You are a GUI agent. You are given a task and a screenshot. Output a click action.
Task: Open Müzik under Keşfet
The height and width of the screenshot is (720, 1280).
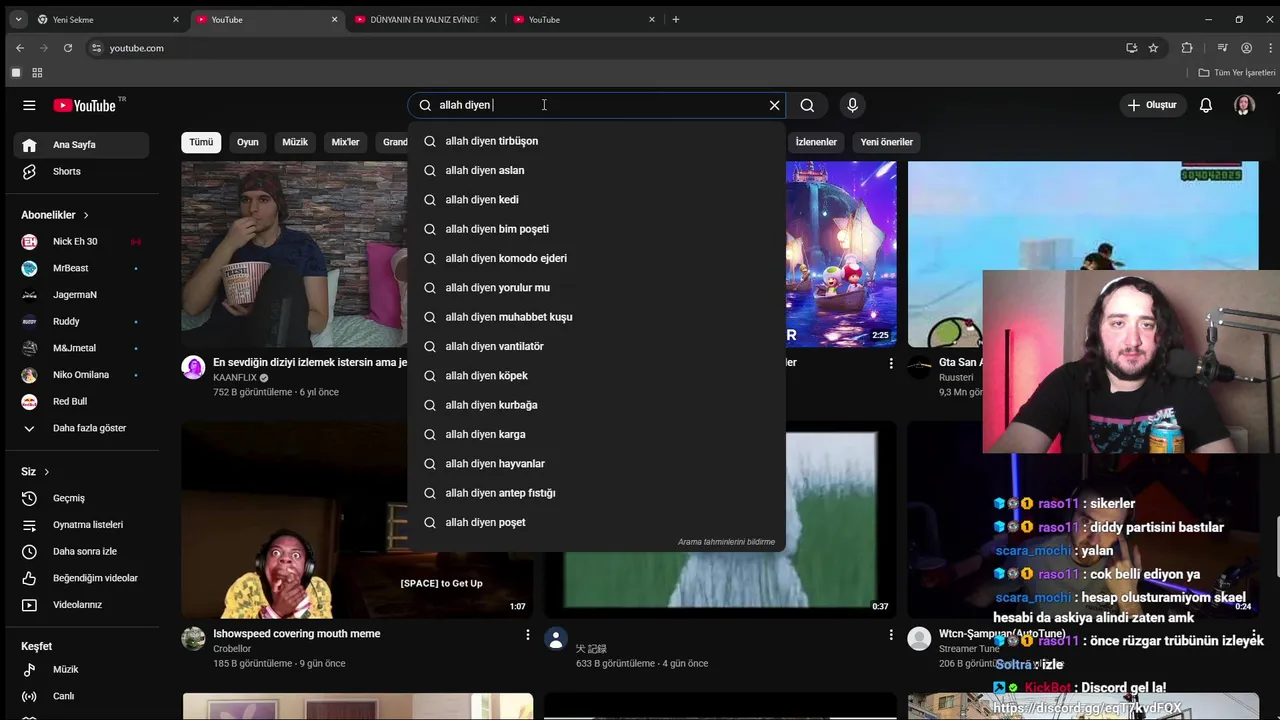pyautogui.click(x=81, y=669)
